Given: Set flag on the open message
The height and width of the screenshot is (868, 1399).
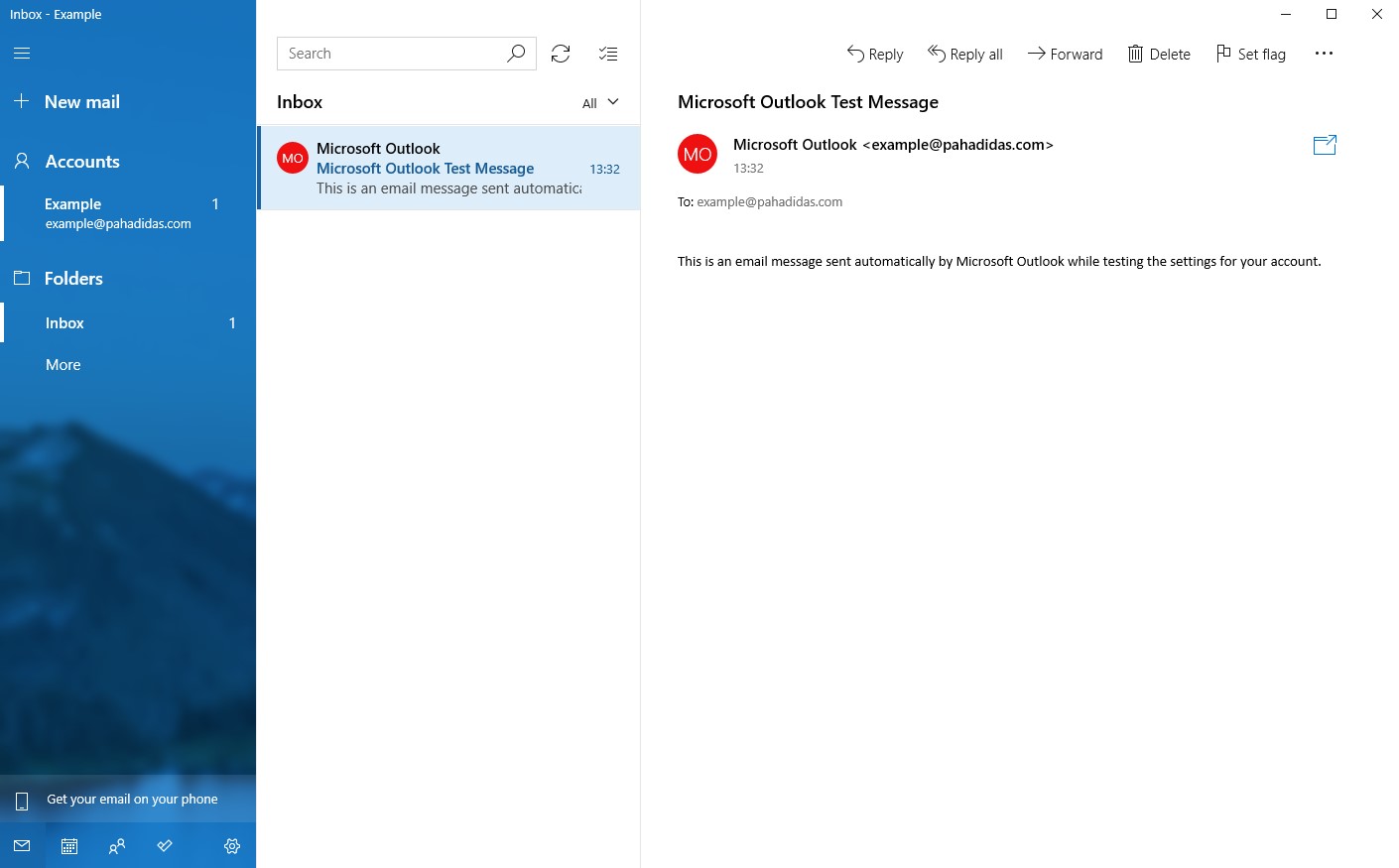Looking at the screenshot, I should click(1250, 54).
